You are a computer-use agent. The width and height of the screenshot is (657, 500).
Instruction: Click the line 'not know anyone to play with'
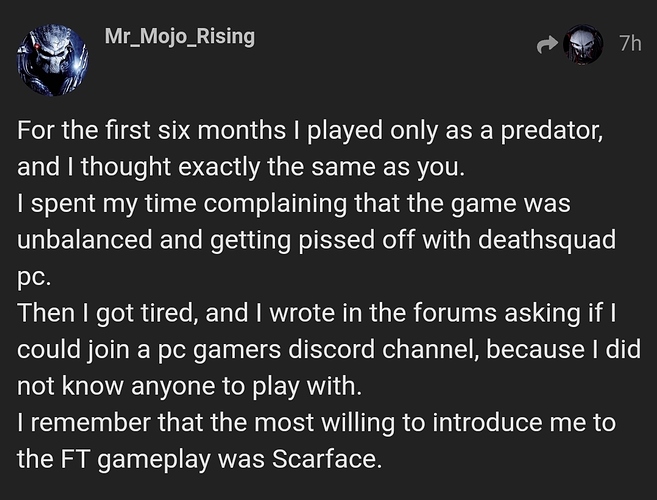point(189,386)
